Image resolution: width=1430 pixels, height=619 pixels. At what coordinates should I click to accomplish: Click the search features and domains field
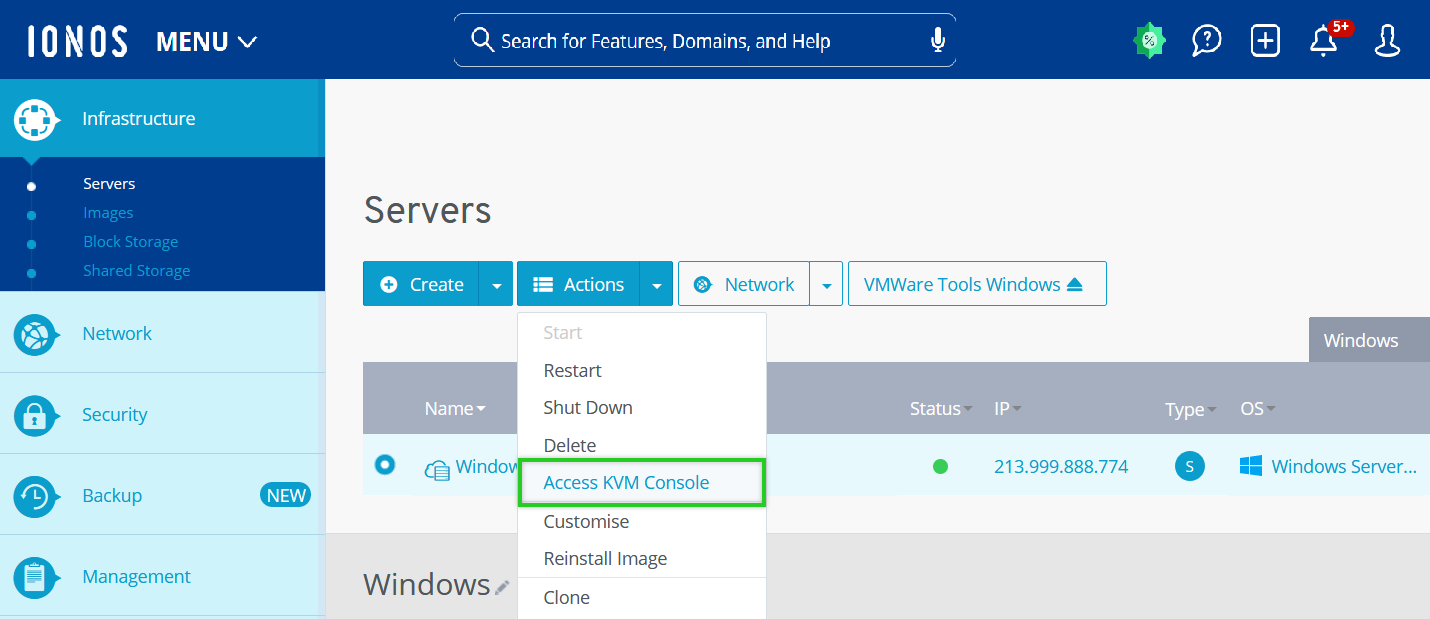coord(700,41)
